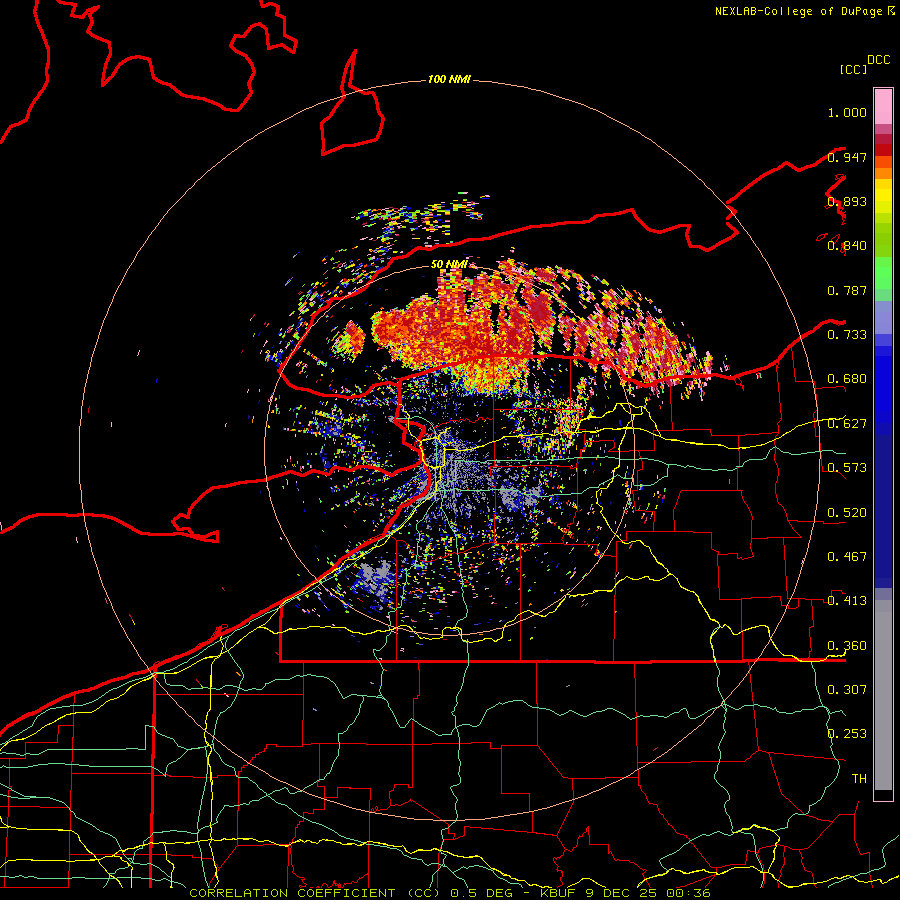This screenshot has width=900, height=900.
Task: Select the 0.360 legend value
Action: coord(847,646)
